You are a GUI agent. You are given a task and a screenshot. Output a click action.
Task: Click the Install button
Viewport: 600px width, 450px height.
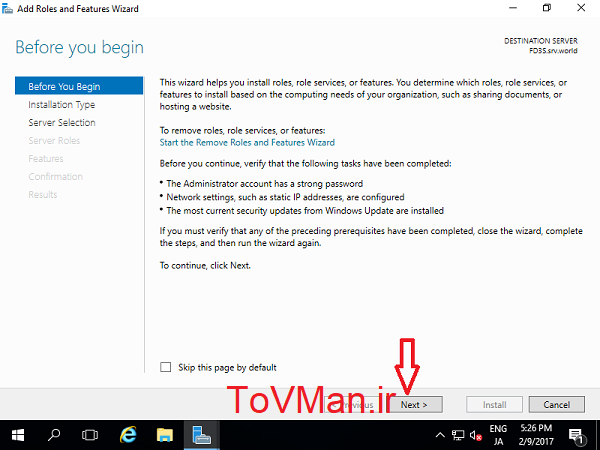(x=494, y=404)
